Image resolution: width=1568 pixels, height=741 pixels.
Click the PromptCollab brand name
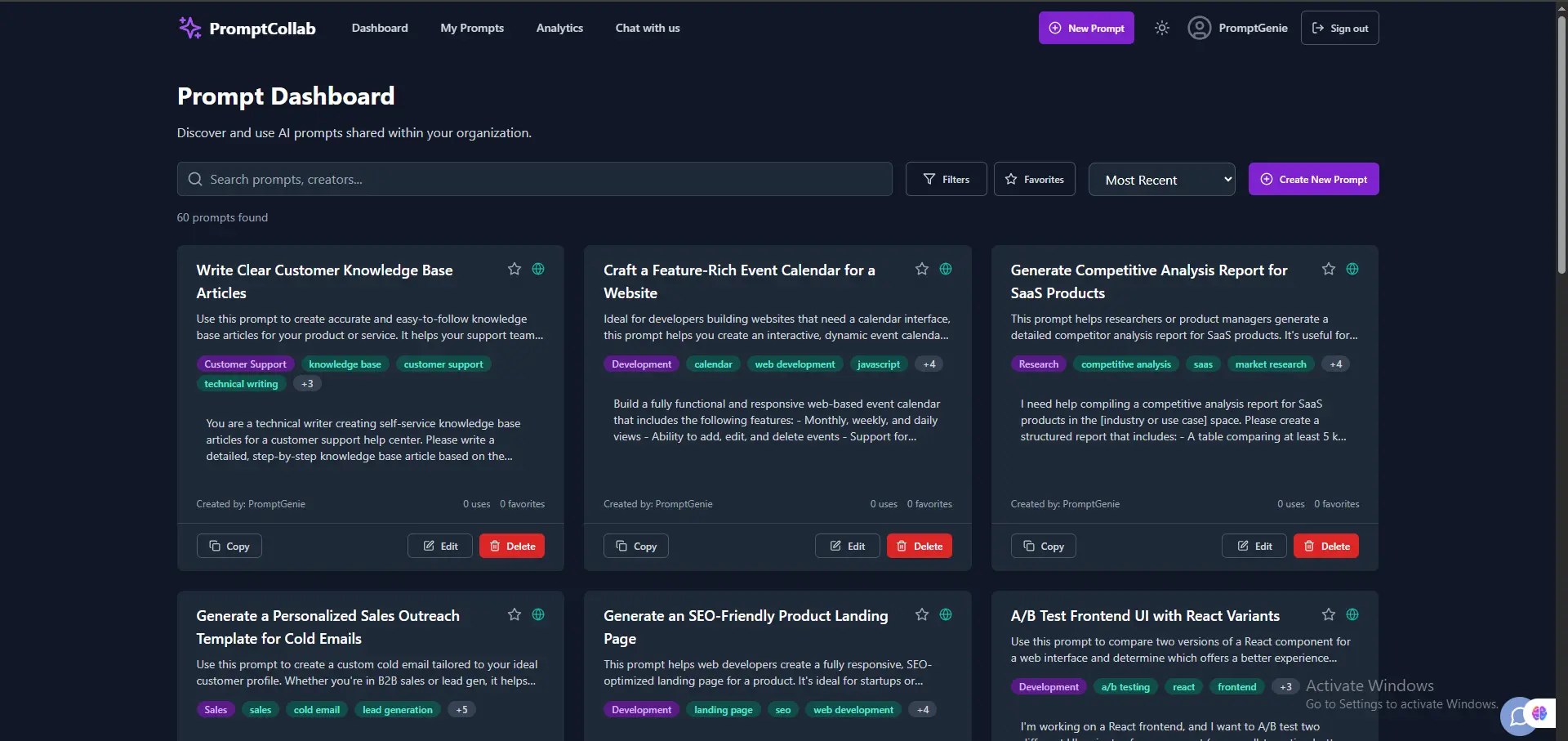pyautogui.click(x=262, y=29)
